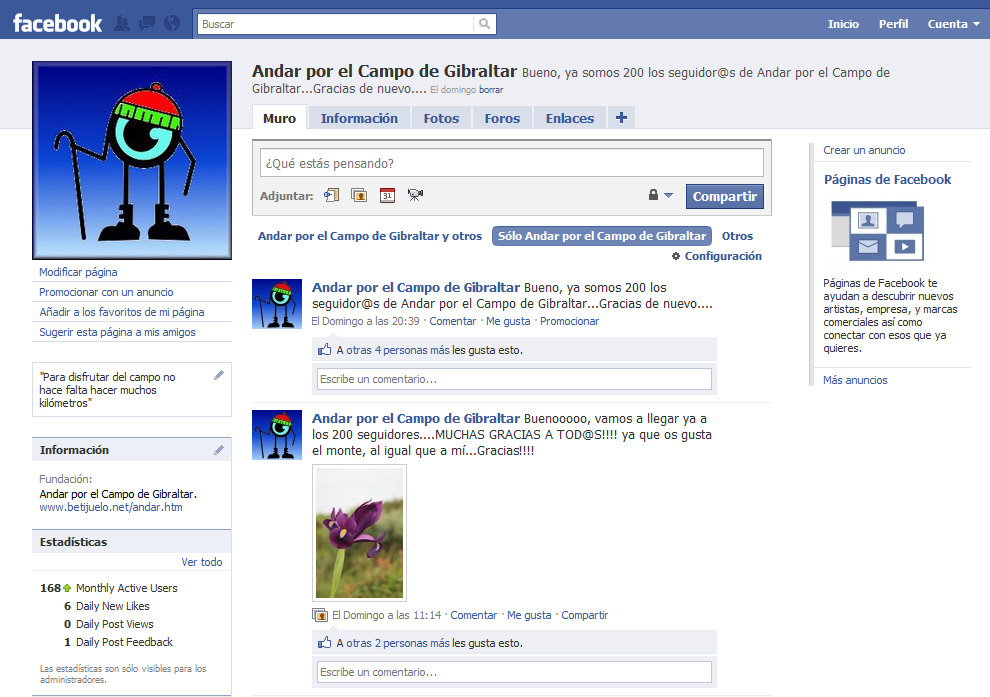The image size is (990, 697).
Task: Show Andar por el Campo de Gibraltar y otros
Action: click(369, 236)
